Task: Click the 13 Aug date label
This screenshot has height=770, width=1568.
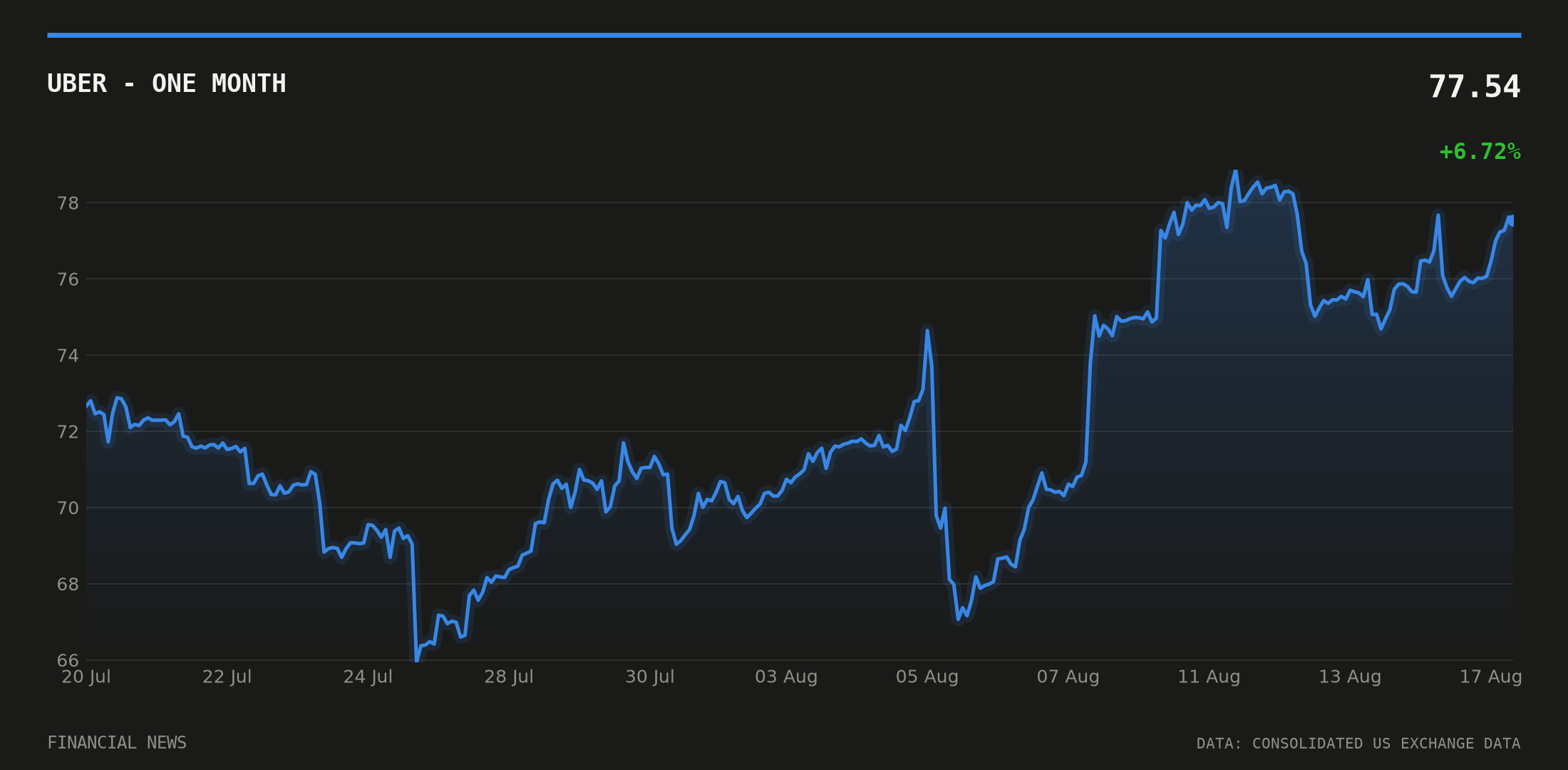Action: (1350, 677)
